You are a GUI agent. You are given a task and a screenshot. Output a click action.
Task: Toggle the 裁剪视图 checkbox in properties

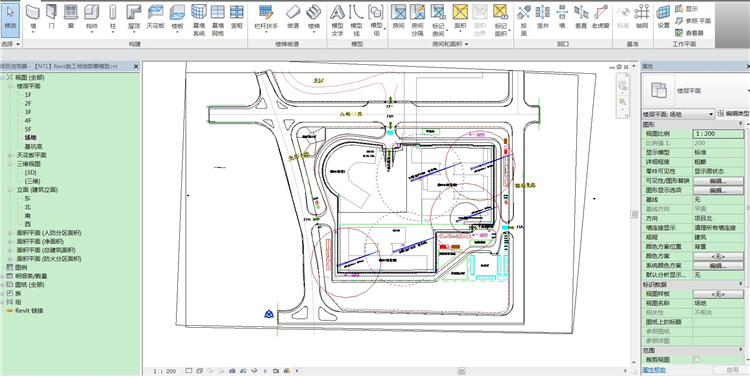[696, 359]
